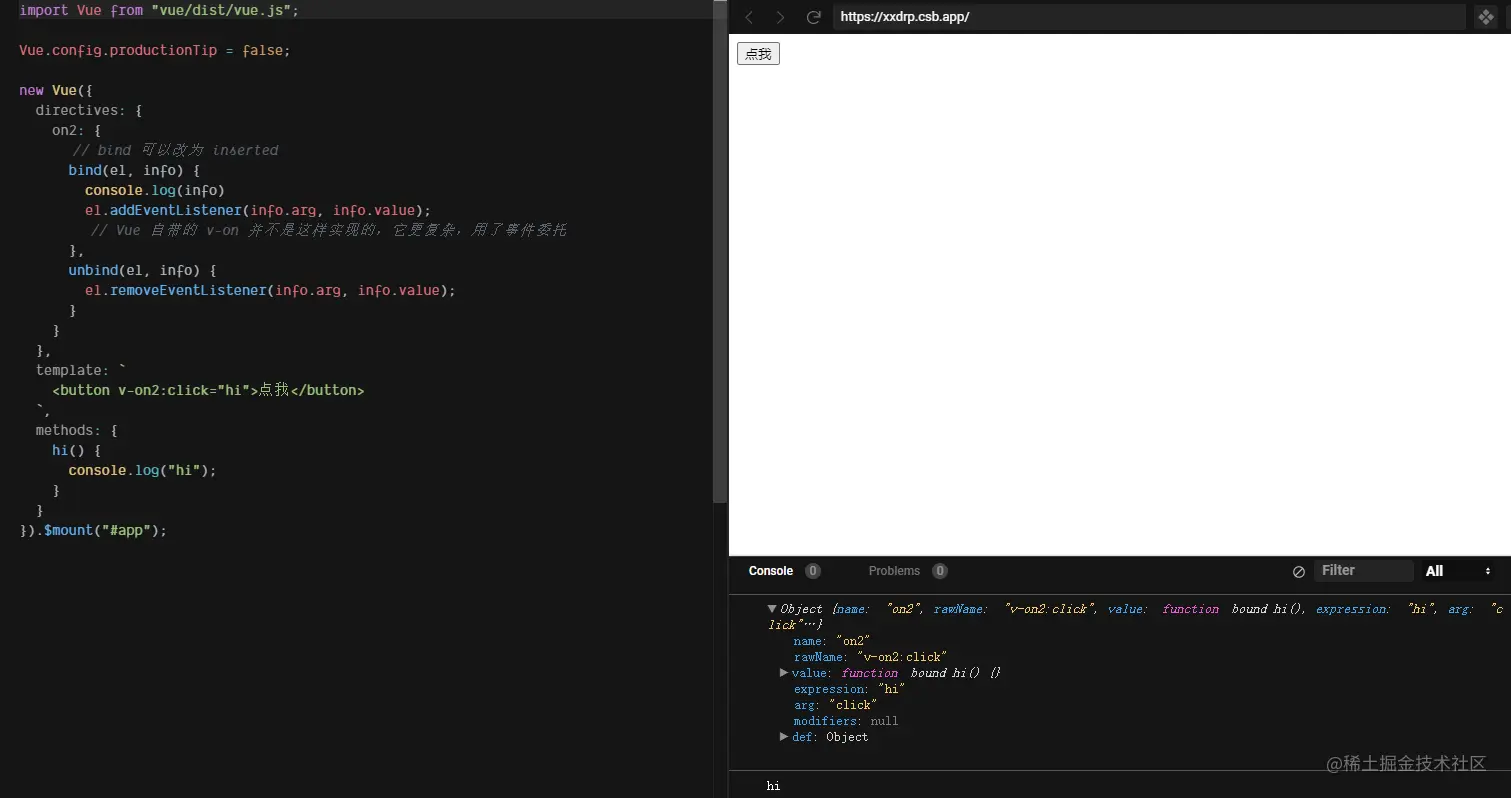1511x798 pixels.
Task: Click the unbind(el, info) code line
Action: [142, 270]
